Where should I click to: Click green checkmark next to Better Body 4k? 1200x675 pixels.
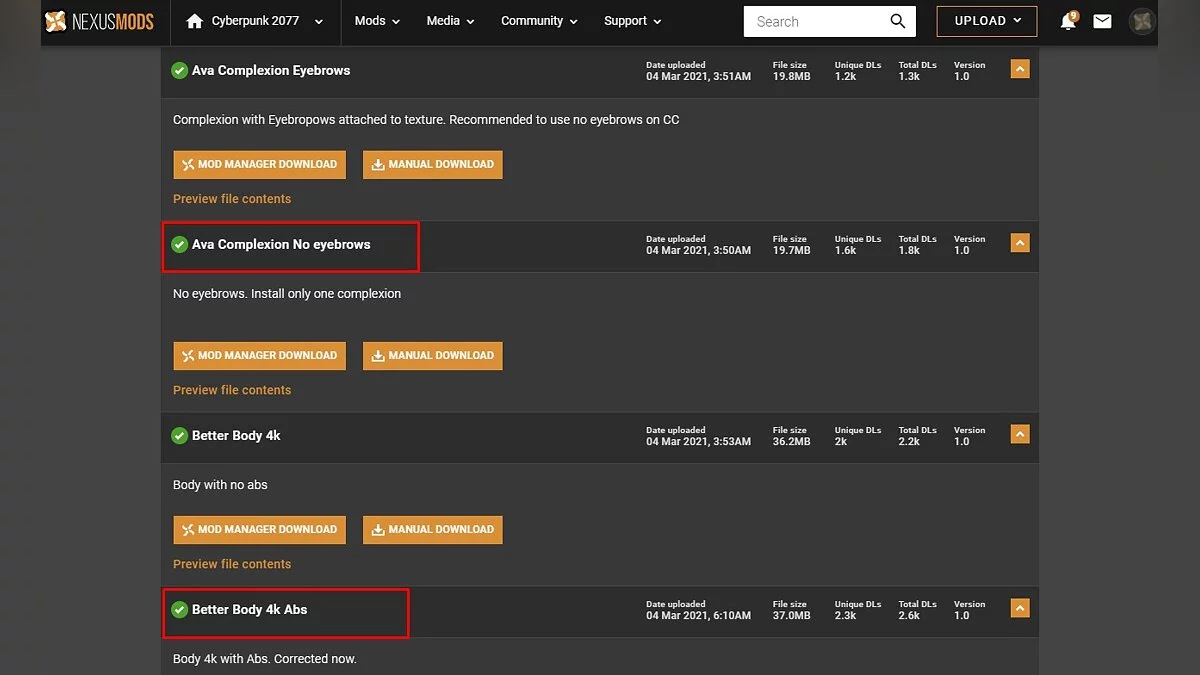[180, 436]
